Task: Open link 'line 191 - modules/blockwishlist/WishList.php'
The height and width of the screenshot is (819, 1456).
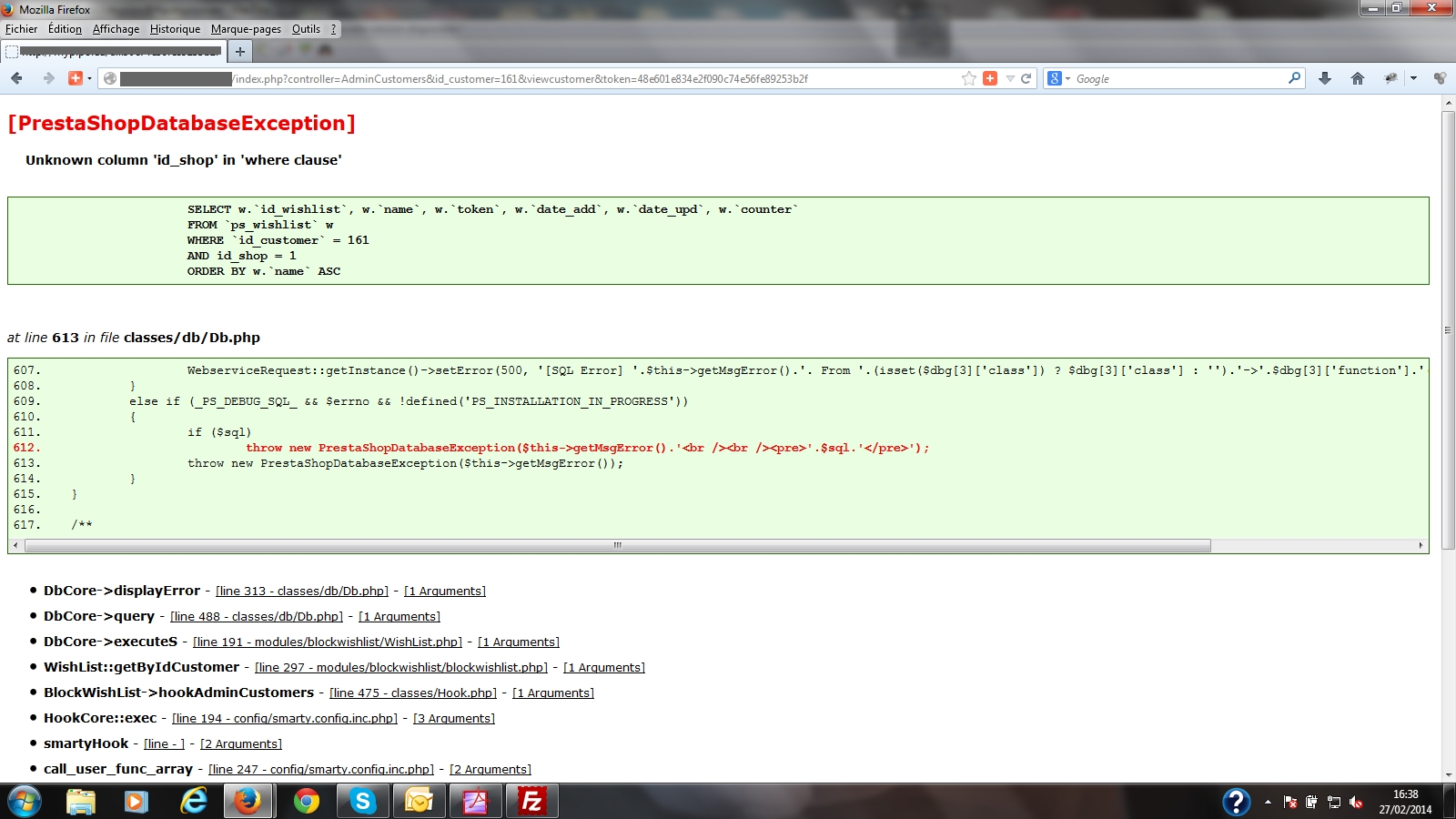Action: pyautogui.click(x=328, y=642)
